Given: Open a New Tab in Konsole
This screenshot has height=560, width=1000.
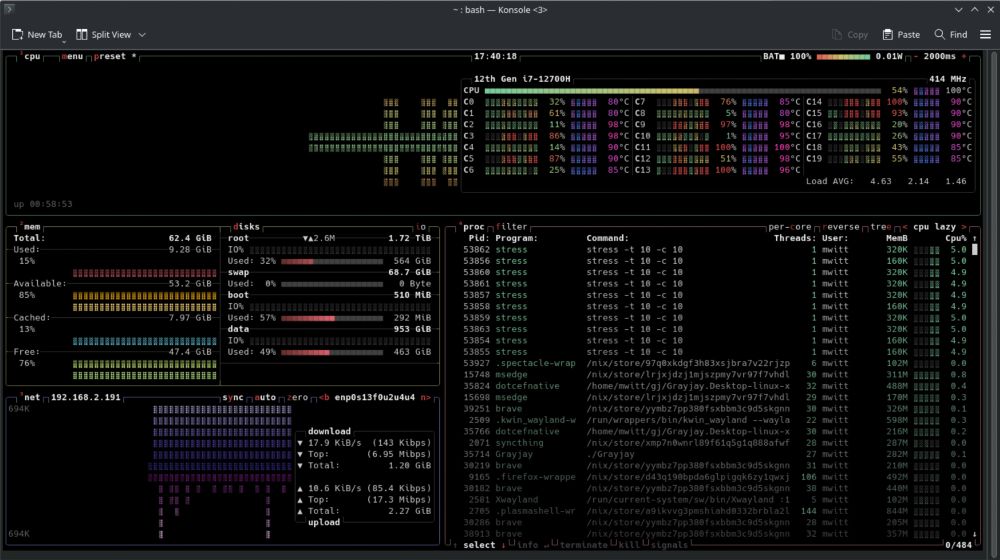Looking at the screenshot, I should point(37,34).
